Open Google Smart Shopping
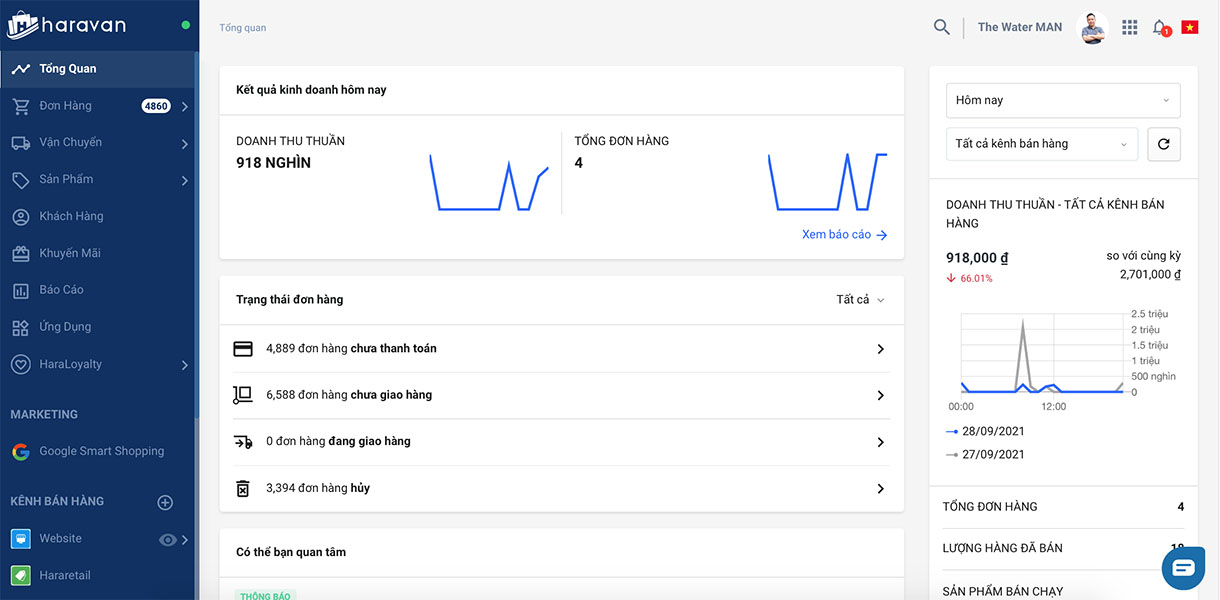Viewport: 1220px width, 600px height. click(101, 451)
